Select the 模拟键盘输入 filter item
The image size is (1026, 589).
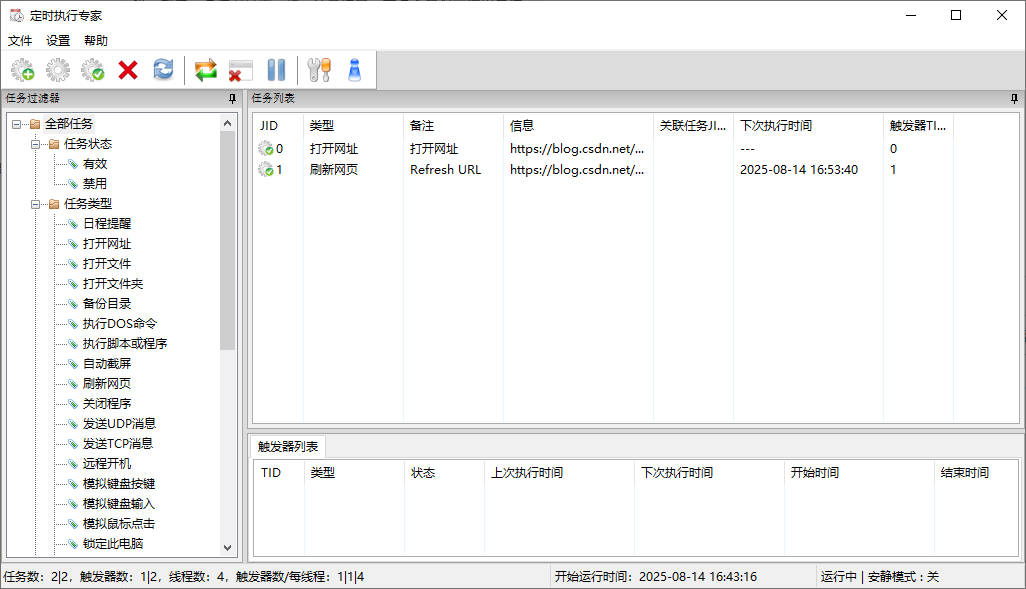point(119,504)
